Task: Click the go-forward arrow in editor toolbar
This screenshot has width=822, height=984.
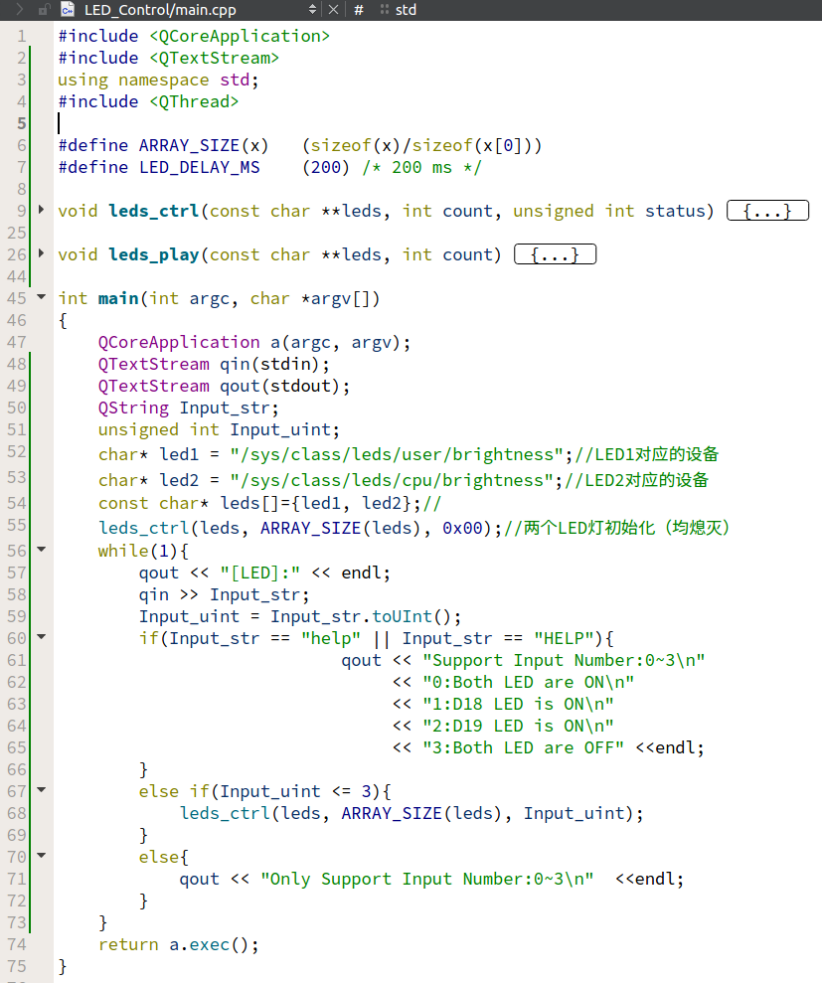Action: click(20, 9)
